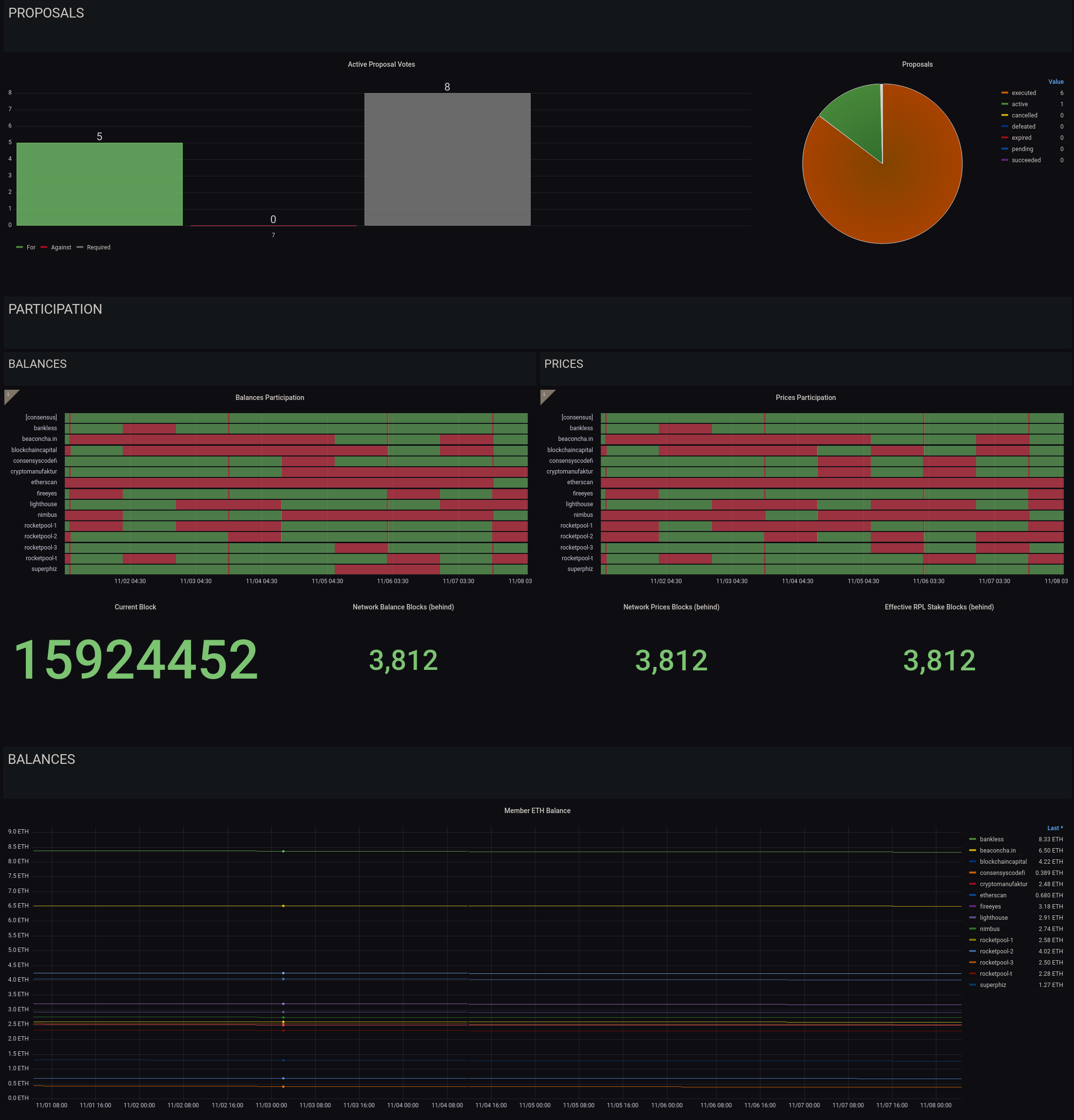Open Active Proposal Votes panel menu
1074x1120 pixels.
(381, 65)
